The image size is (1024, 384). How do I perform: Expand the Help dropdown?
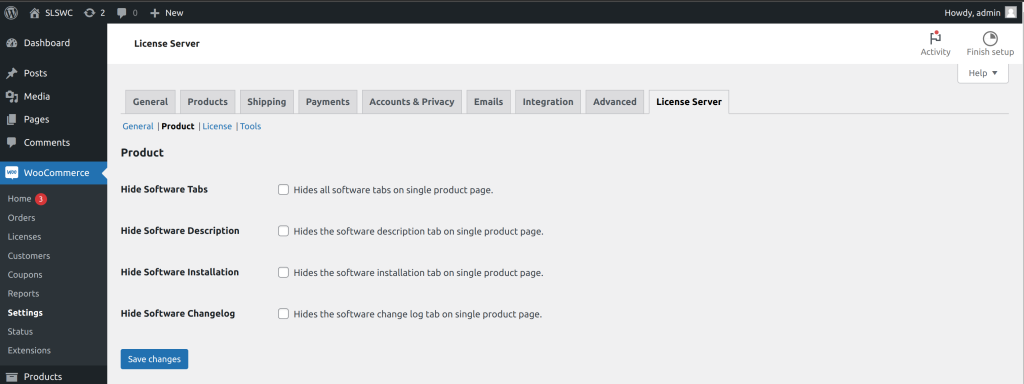click(x=983, y=73)
